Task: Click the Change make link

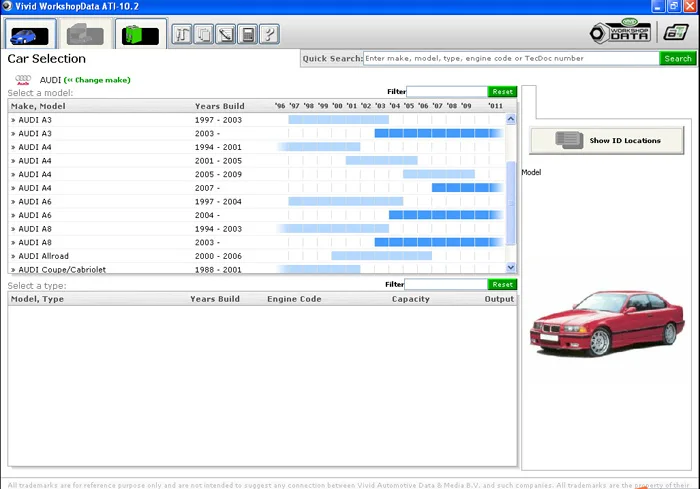Action: coord(97,80)
